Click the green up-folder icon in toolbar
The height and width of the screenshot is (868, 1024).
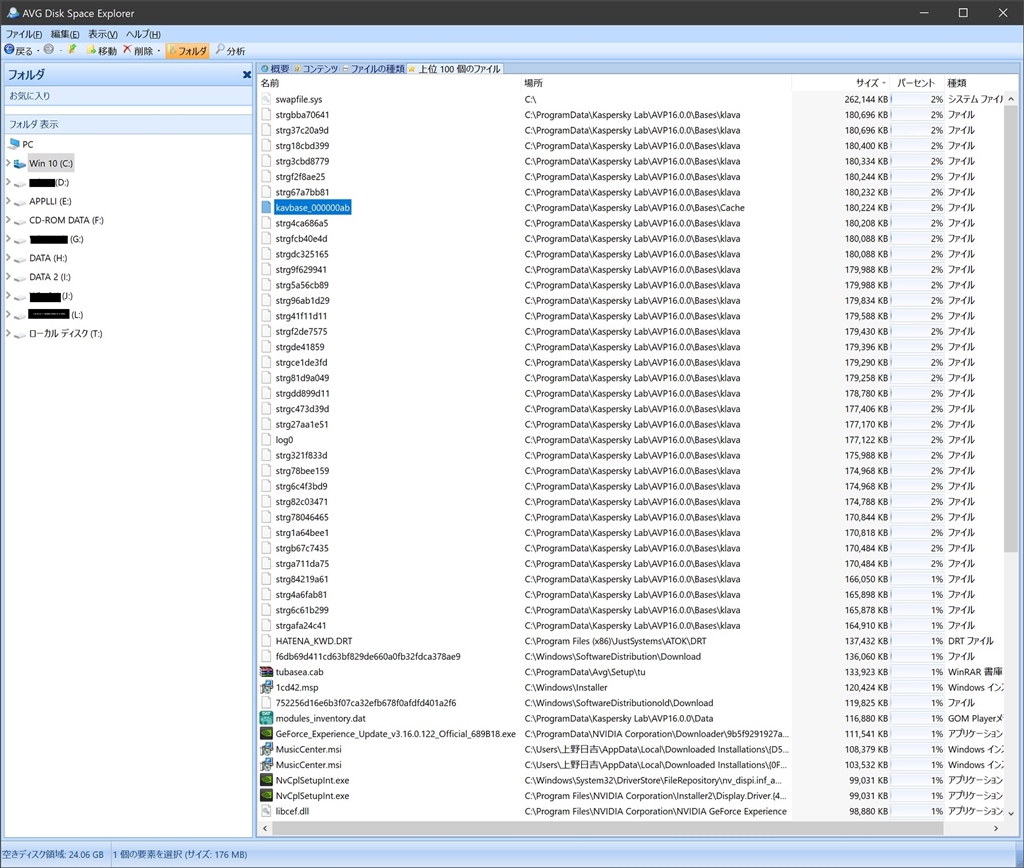tap(72, 50)
